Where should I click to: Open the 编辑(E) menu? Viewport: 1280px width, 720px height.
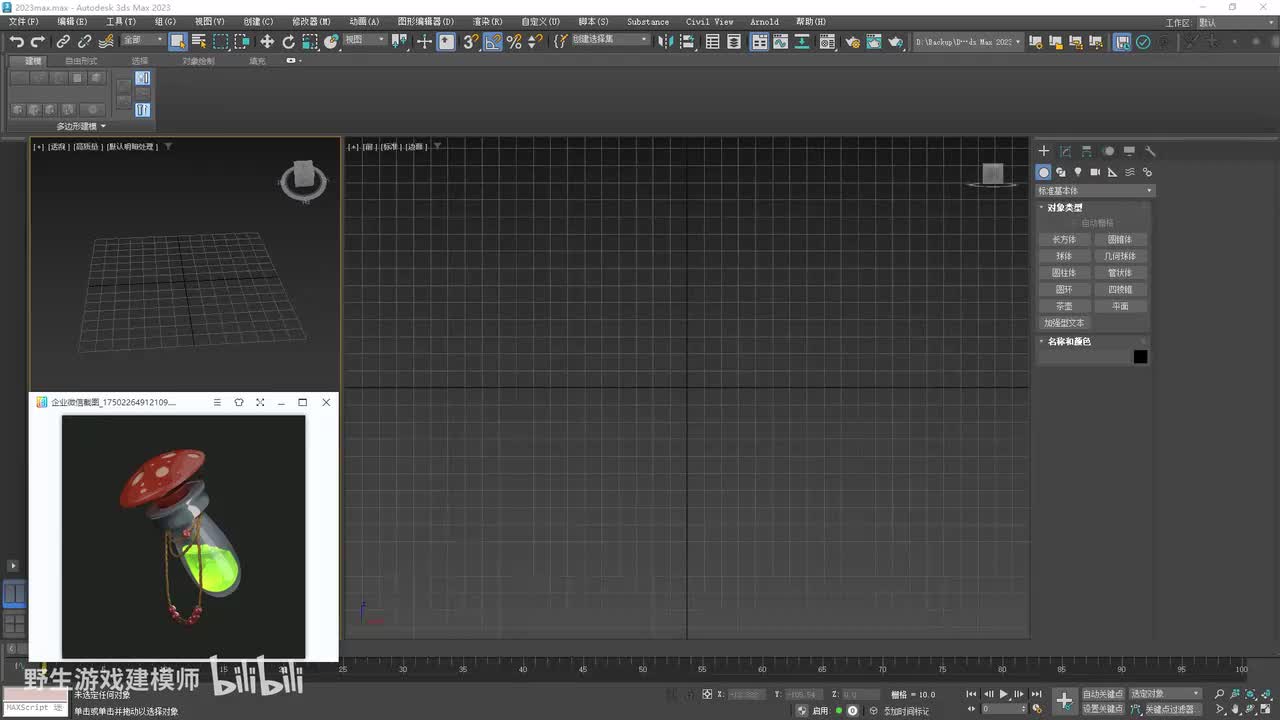pos(72,22)
